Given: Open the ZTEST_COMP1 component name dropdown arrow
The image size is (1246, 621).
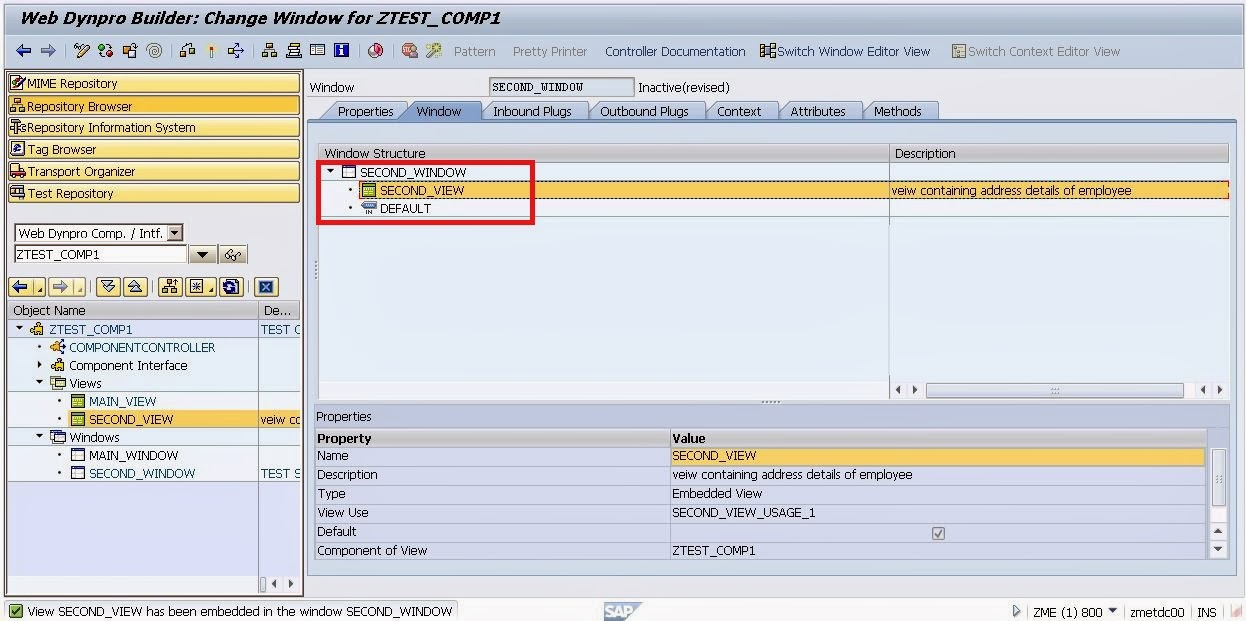Looking at the screenshot, I should point(202,255).
